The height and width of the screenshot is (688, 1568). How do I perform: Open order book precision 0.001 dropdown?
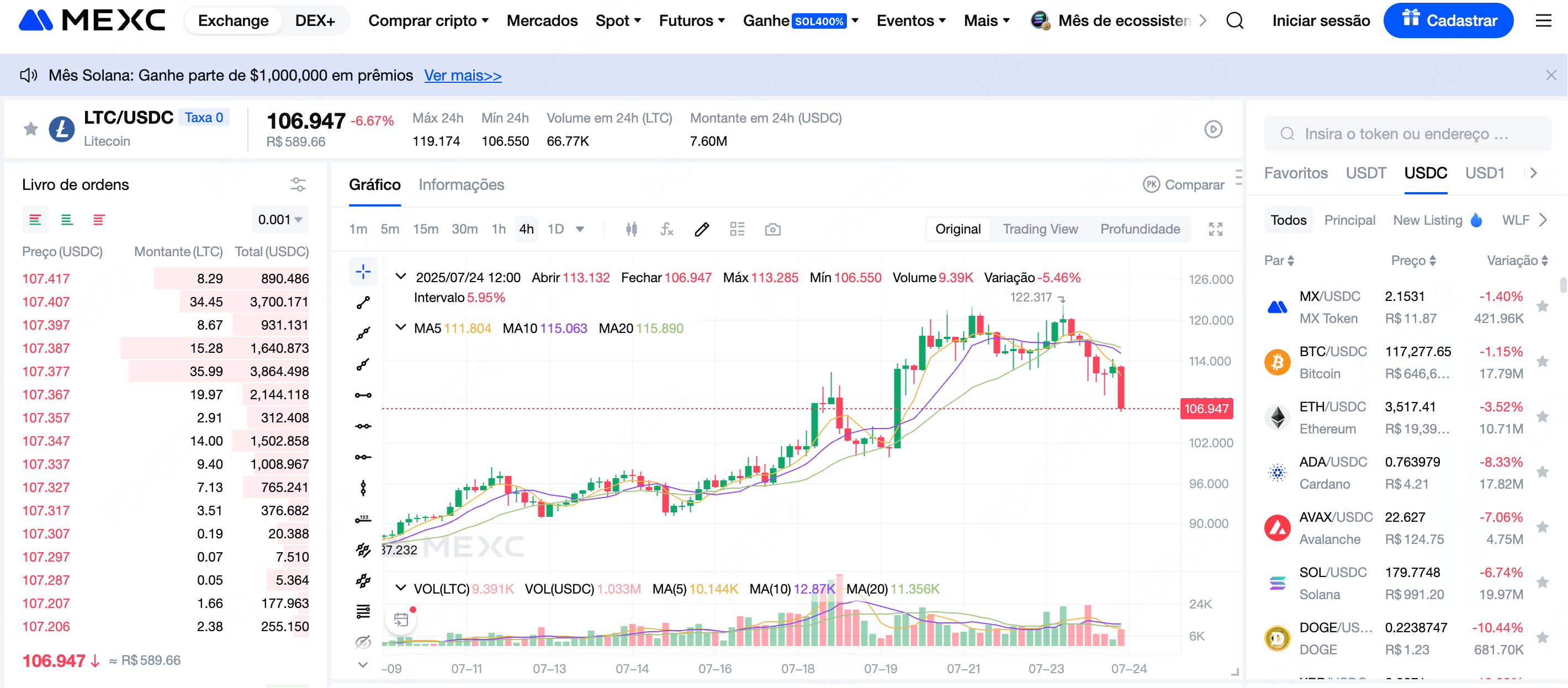coord(280,220)
